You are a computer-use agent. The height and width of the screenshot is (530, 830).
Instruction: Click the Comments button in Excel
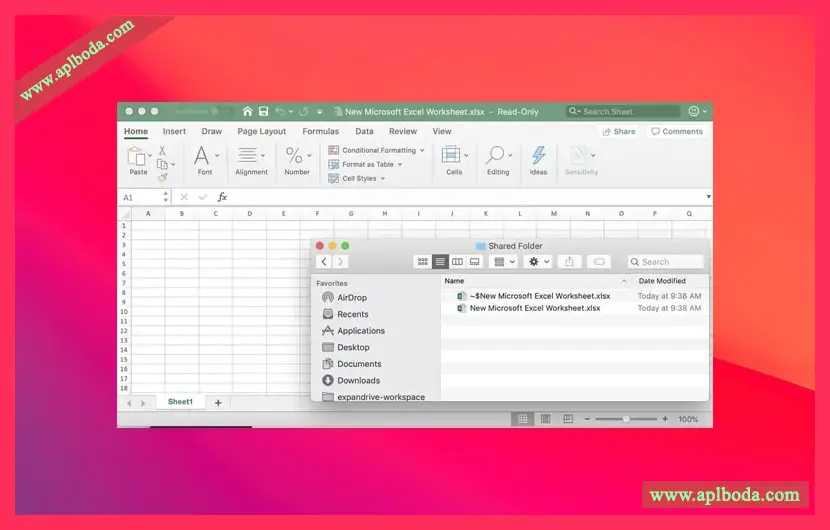coord(677,131)
